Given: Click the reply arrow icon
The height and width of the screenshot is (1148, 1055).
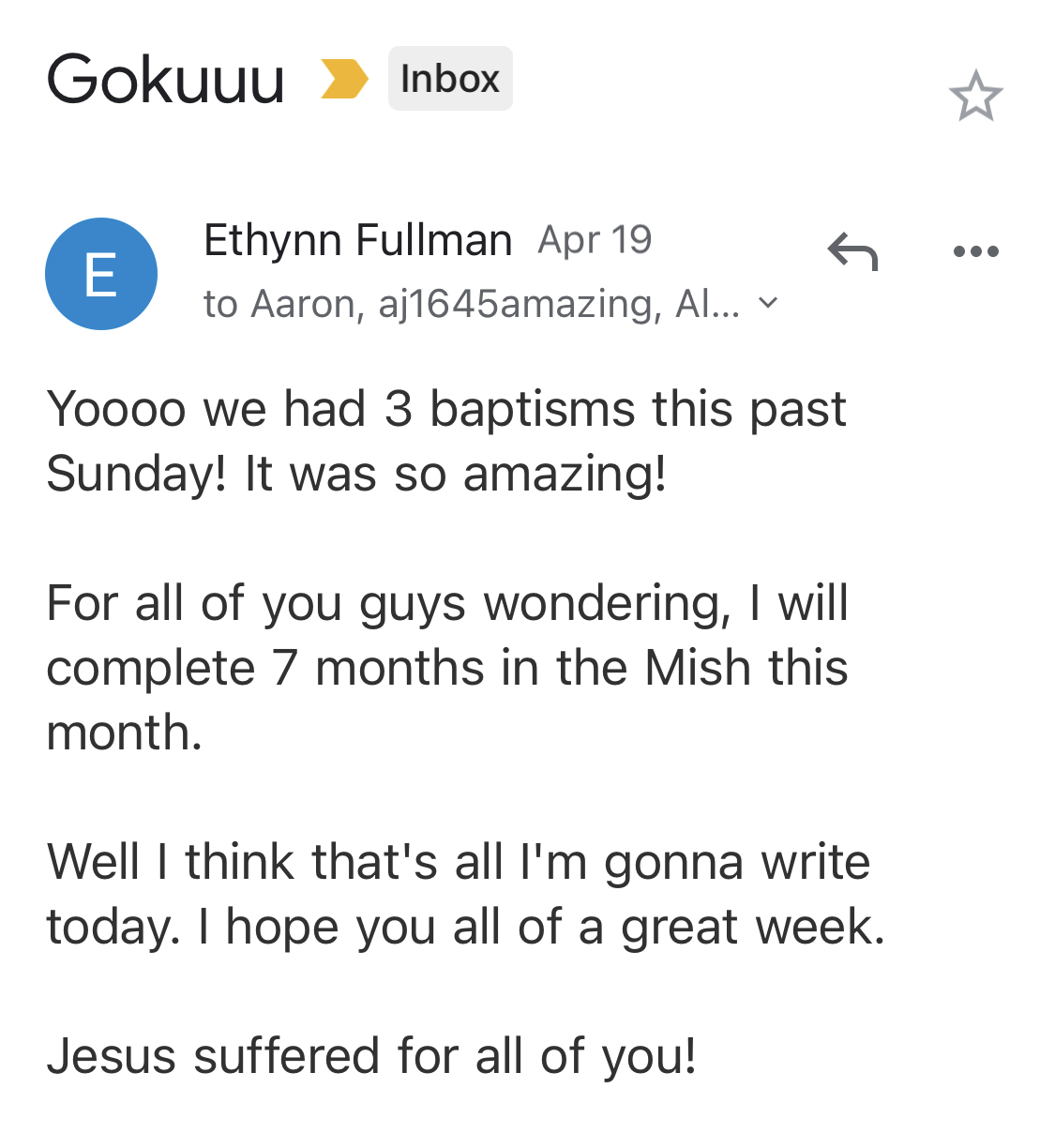Looking at the screenshot, I should (852, 251).
